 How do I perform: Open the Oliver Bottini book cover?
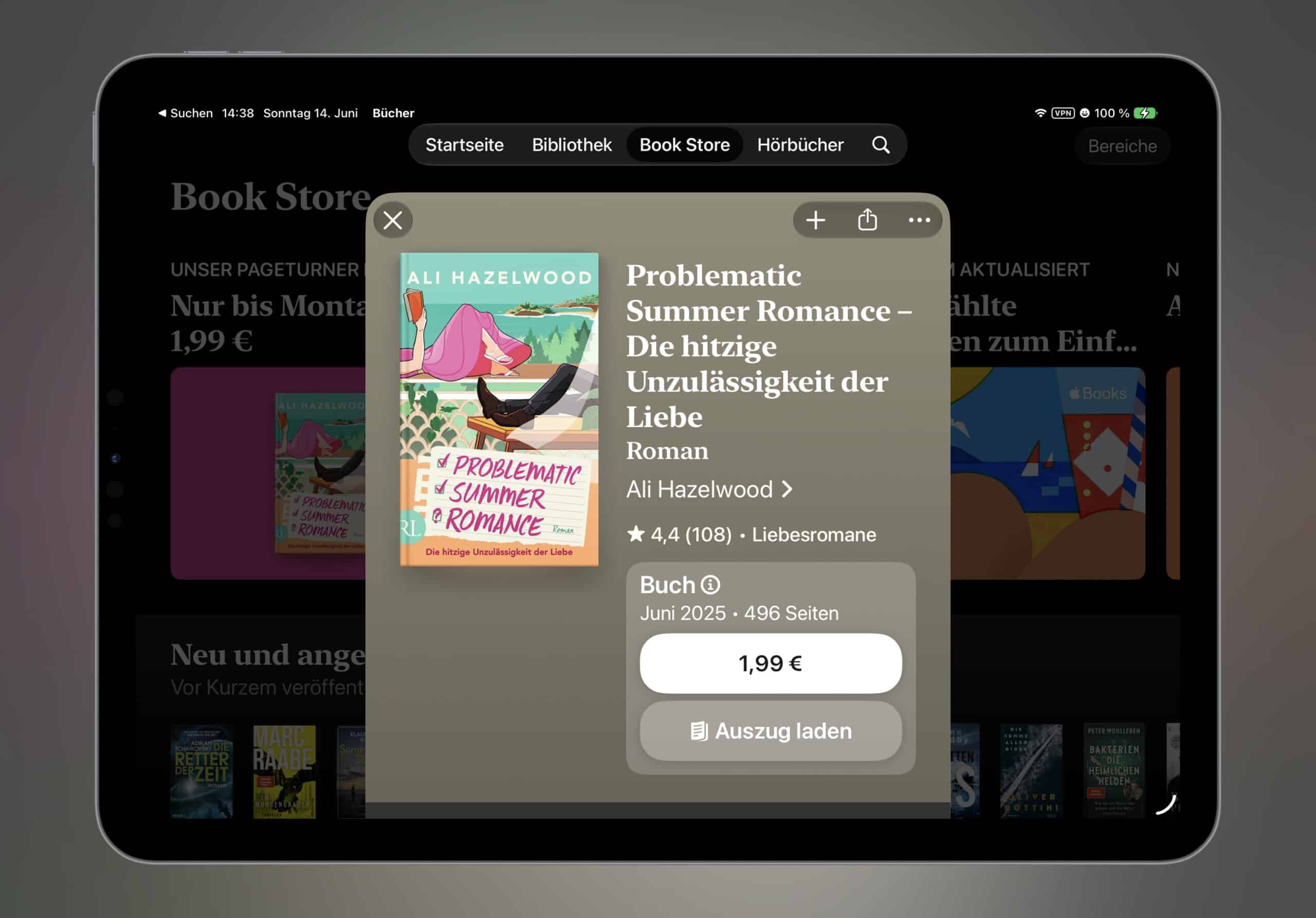[x=1031, y=770]
